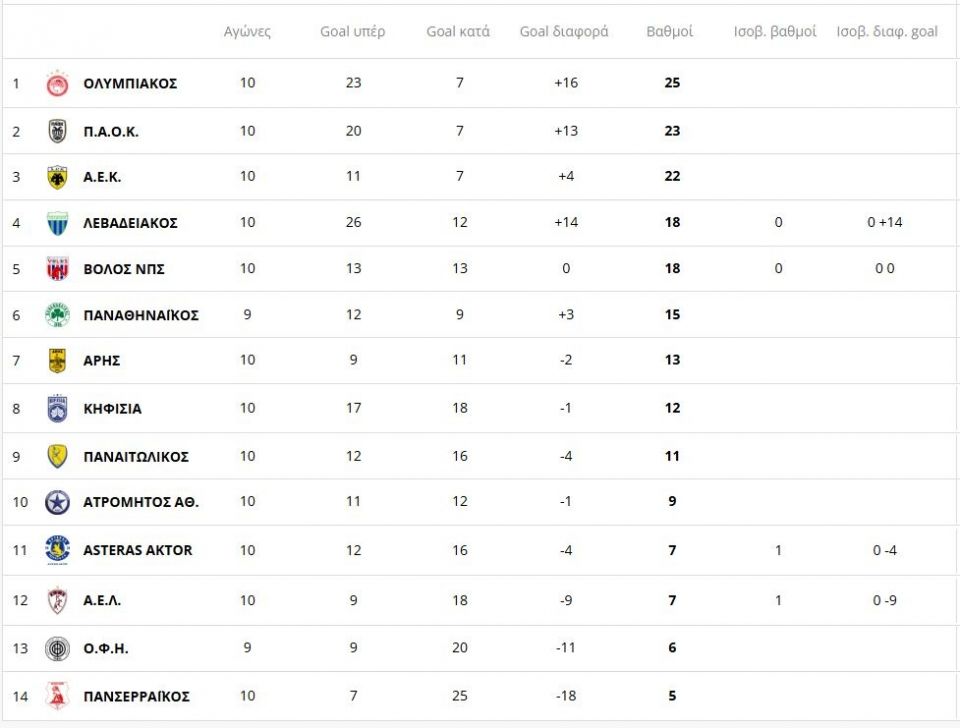Select the Αγώνες column header
The height and width of the screenshot is (728, 960).
pos(247,31)
